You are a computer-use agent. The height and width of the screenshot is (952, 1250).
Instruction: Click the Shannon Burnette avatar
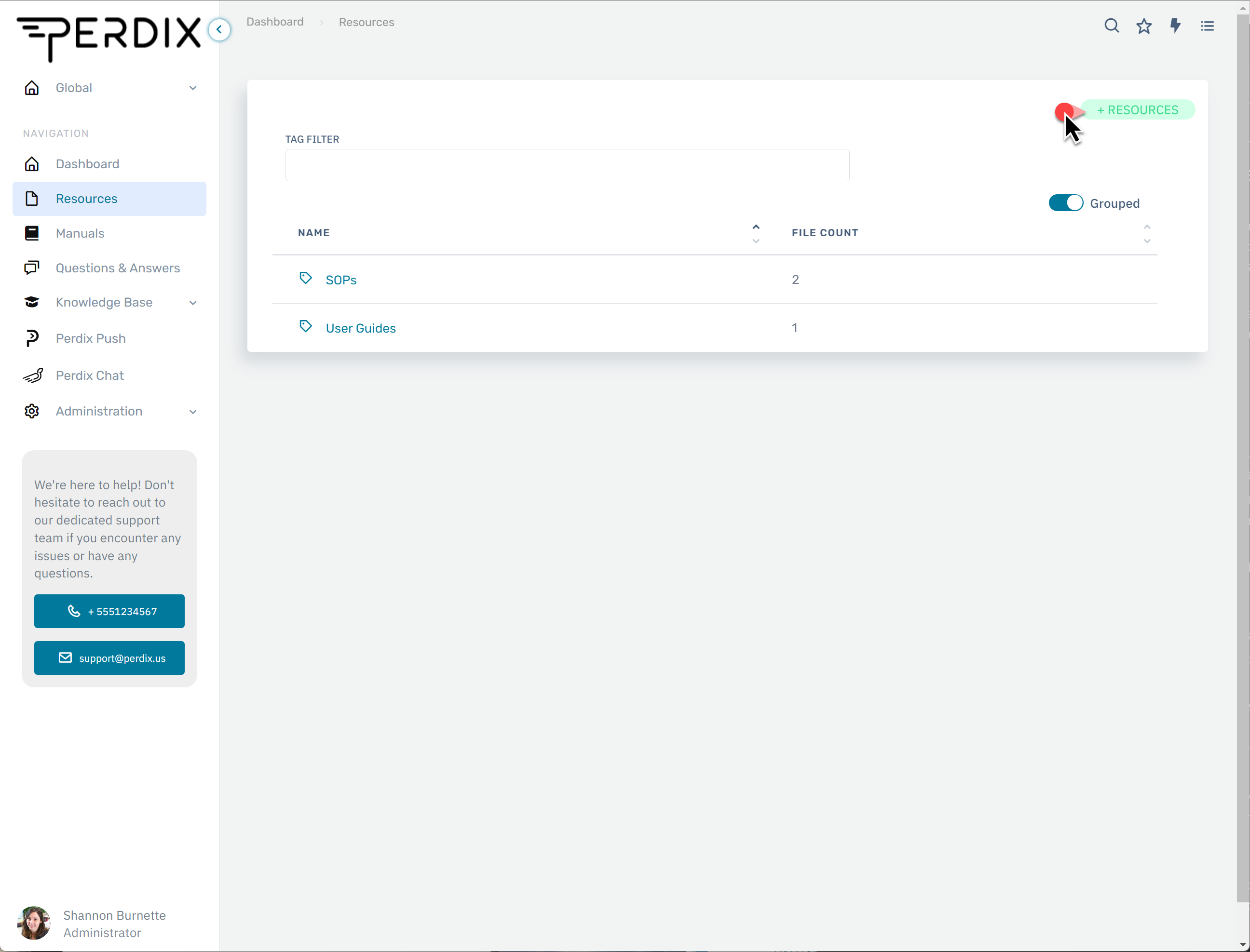(x=34, y=923)
